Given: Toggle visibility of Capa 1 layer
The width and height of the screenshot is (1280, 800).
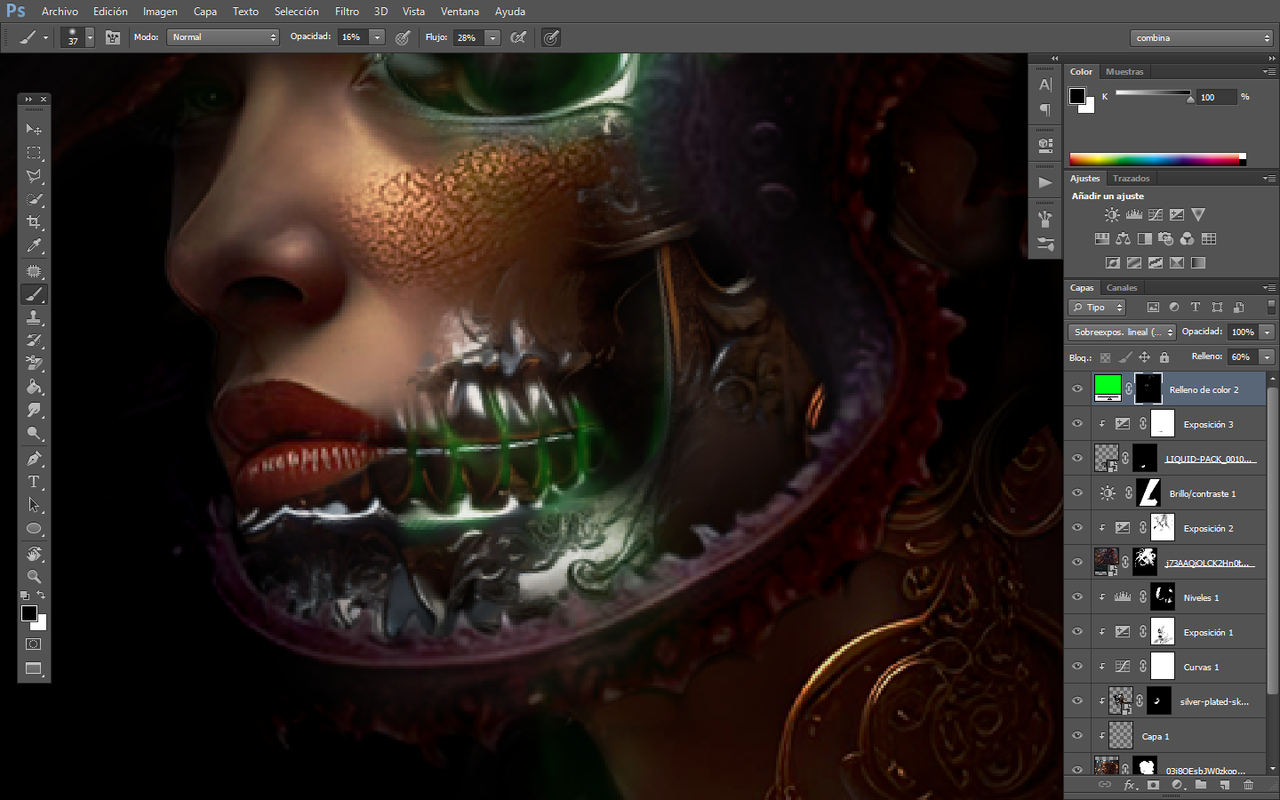Looking at the screenshot, I should 1077,736.
